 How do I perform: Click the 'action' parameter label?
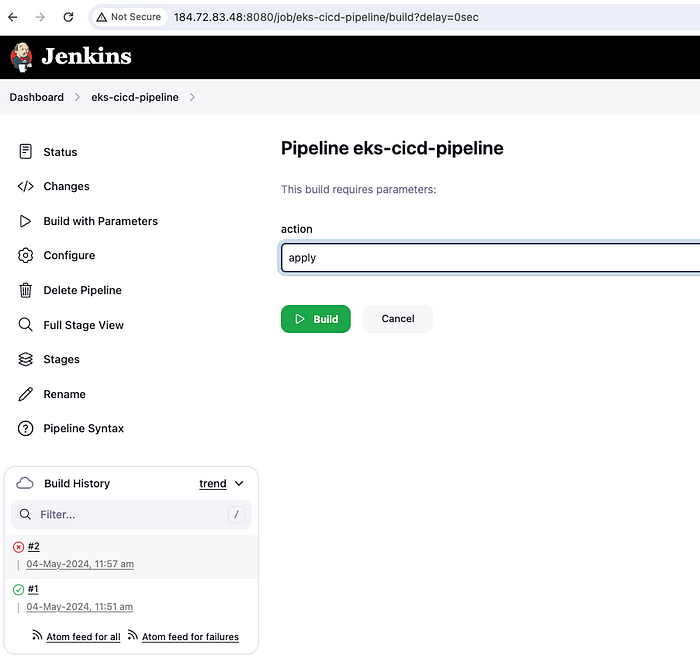(296, 229)
